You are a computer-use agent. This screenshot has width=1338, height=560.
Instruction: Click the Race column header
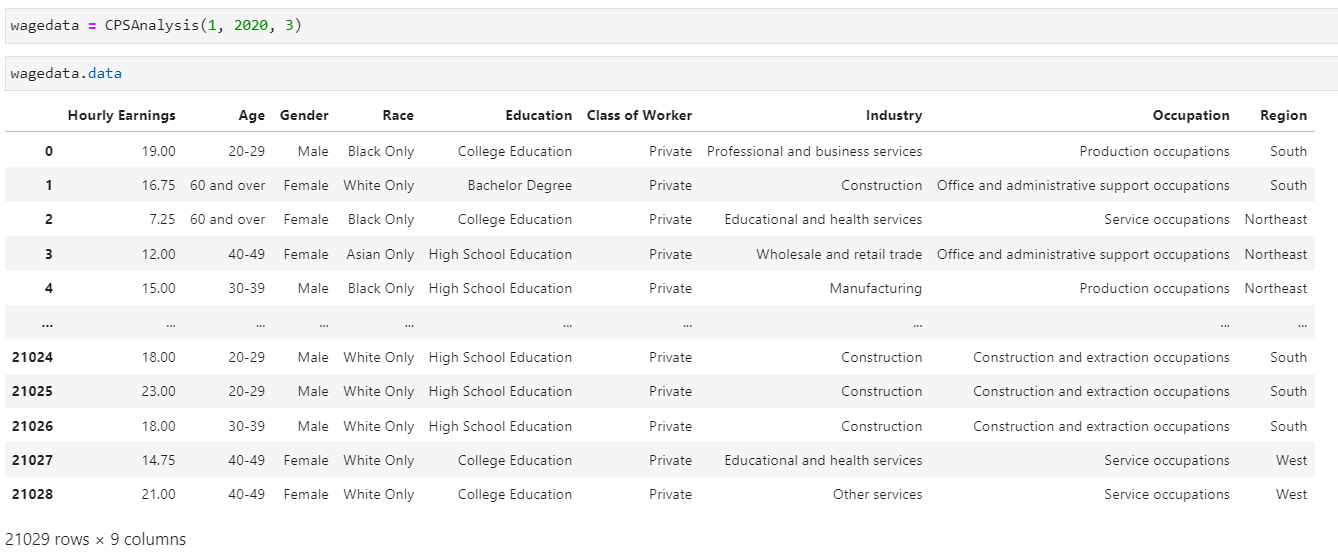click(398, 115)
